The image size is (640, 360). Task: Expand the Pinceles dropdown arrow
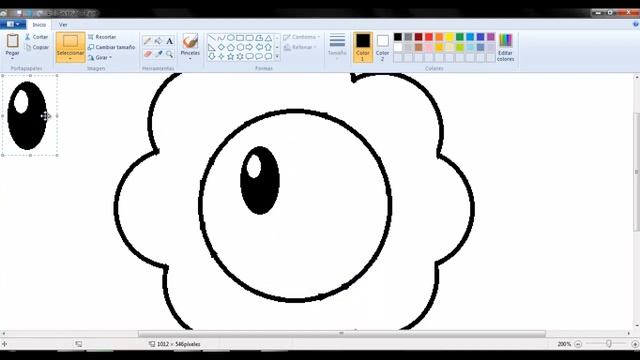(x=190, y=59)
